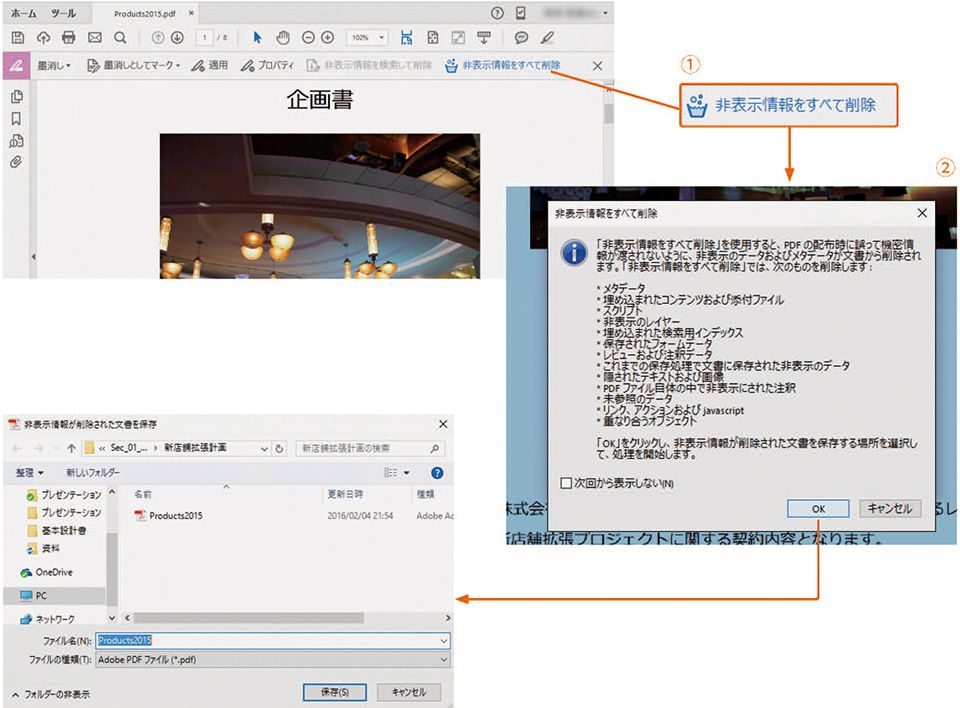This screenshot has width=960, height=708.
Task: Select ネットワーク in navigation tree
Action: pyautogui.click(x=47, y=620)
